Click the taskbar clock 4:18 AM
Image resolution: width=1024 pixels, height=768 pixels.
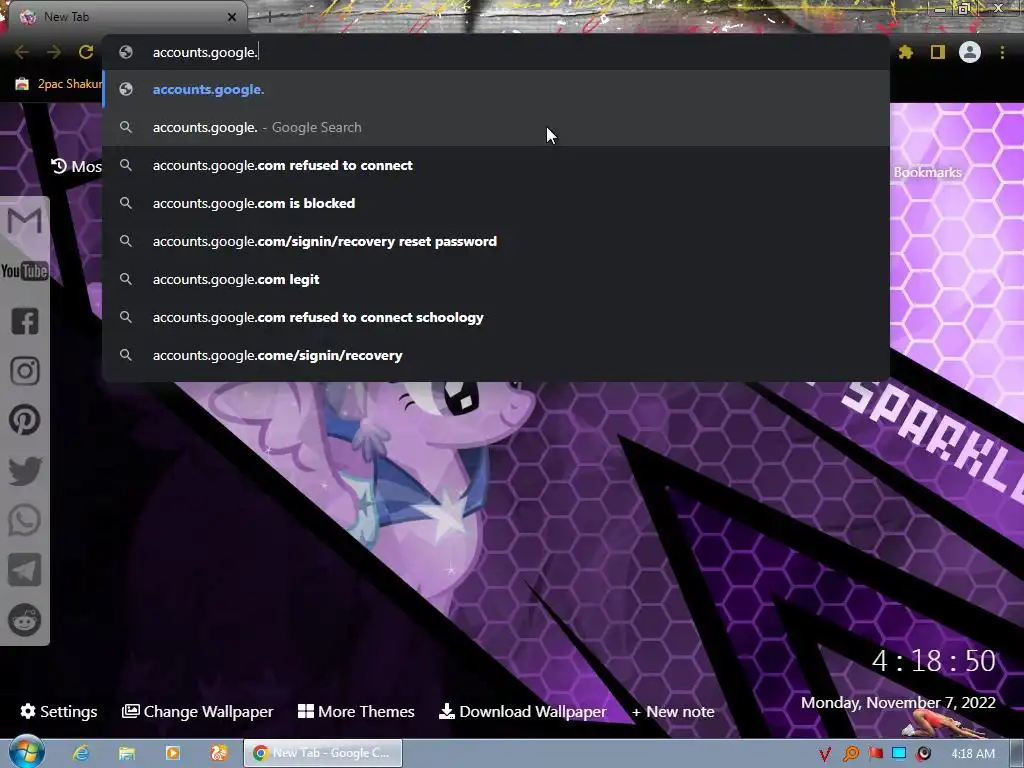click(972, 754)
